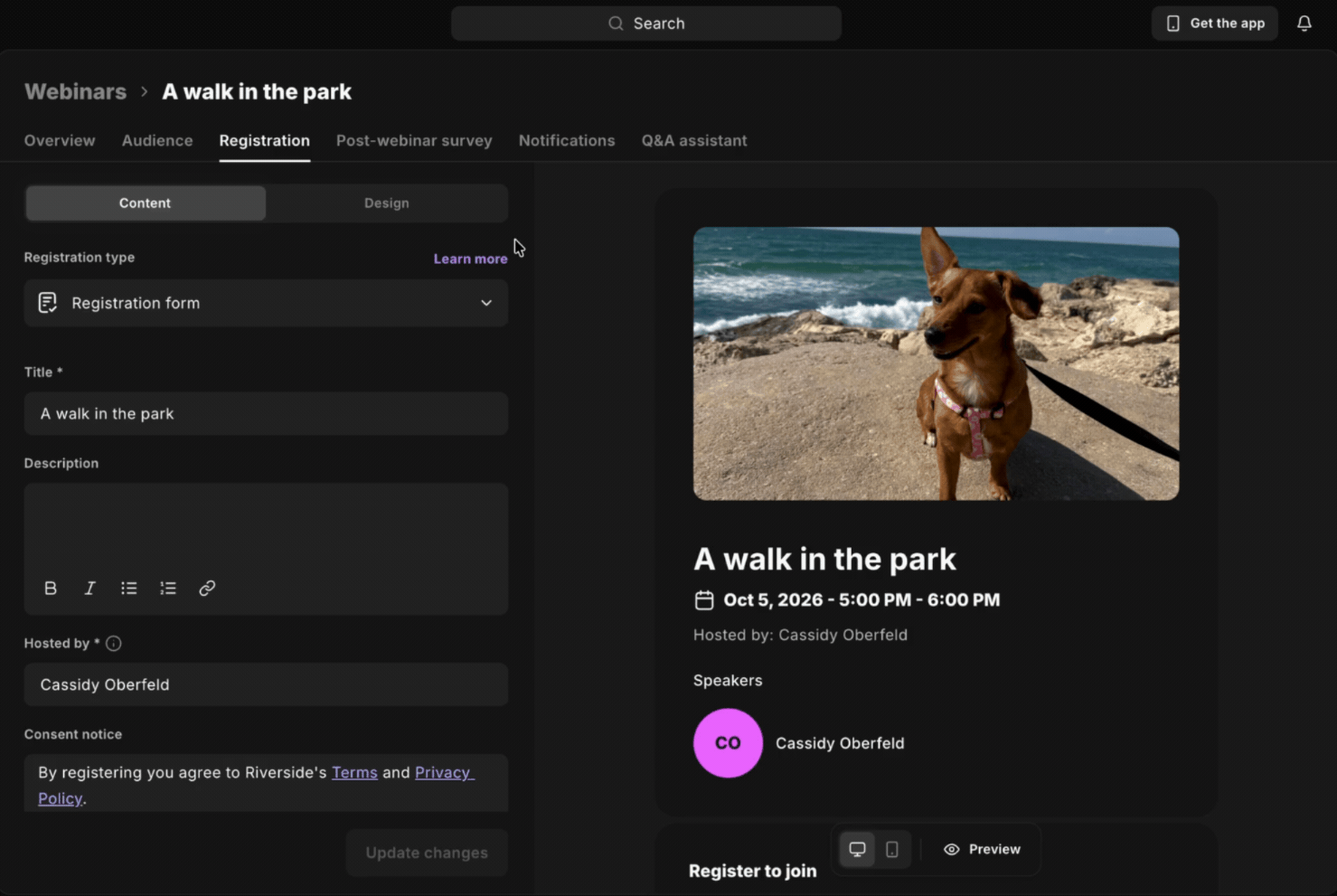Open the Overview tab
Image resolution: width=1337 pixels, height=896 pixels.
pyautogui.click(x=60, y=141)
